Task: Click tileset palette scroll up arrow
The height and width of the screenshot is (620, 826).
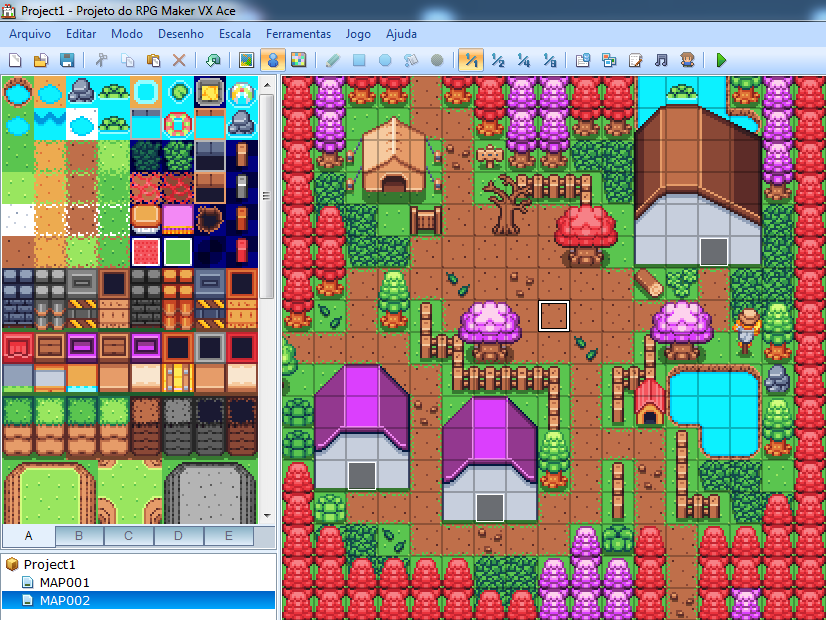Action: pyautogui.click(x=267, y=84)
